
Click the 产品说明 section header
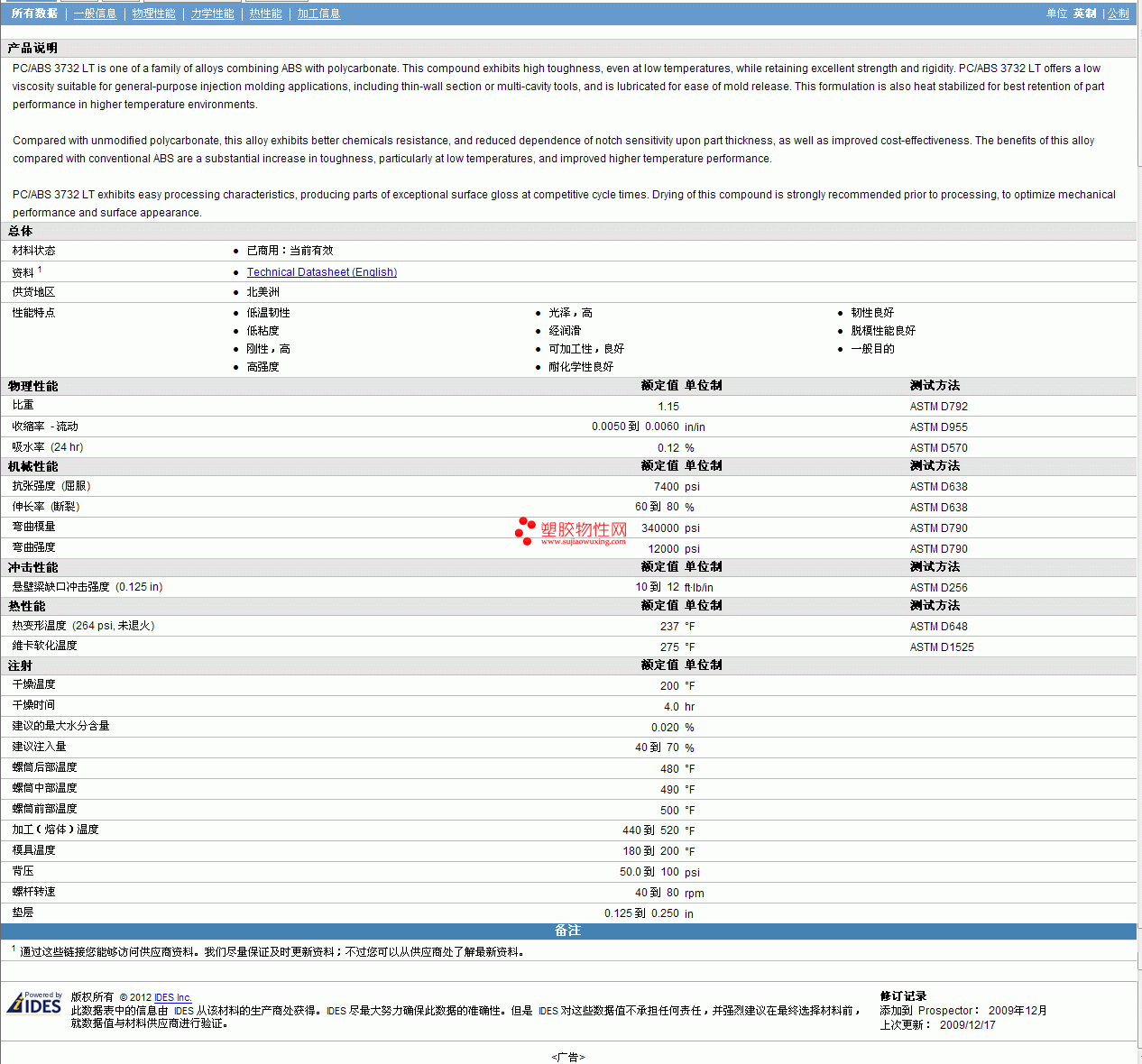pyautogui.click(x=33, y=48)
